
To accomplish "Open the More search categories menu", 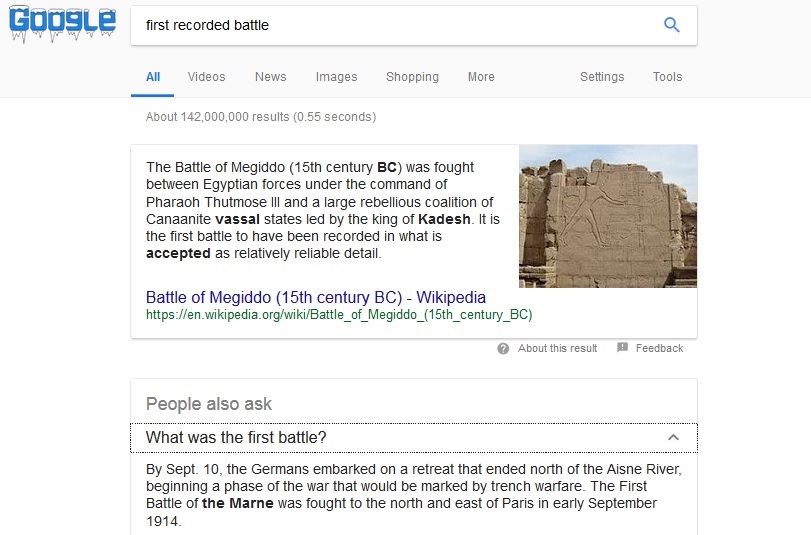I will [x=481, y=77].
